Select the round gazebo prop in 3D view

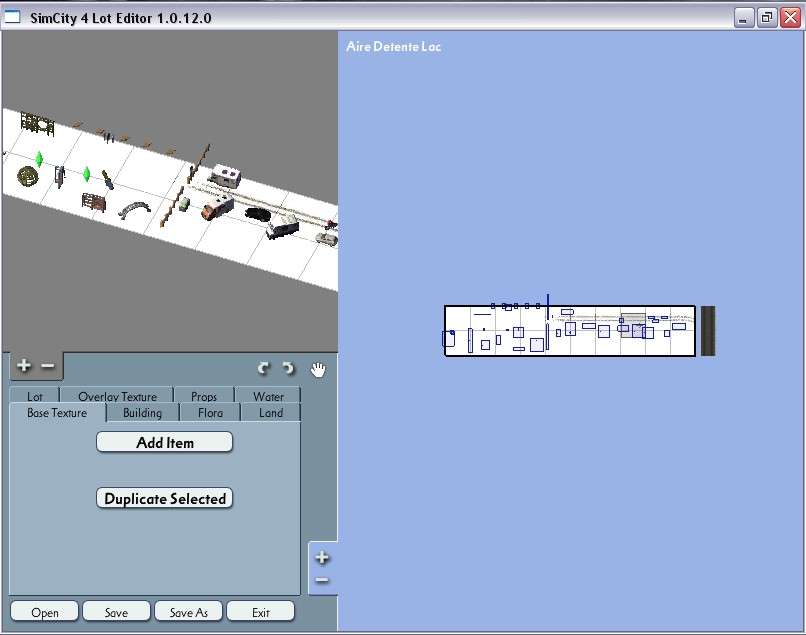[x=28, y=176]
